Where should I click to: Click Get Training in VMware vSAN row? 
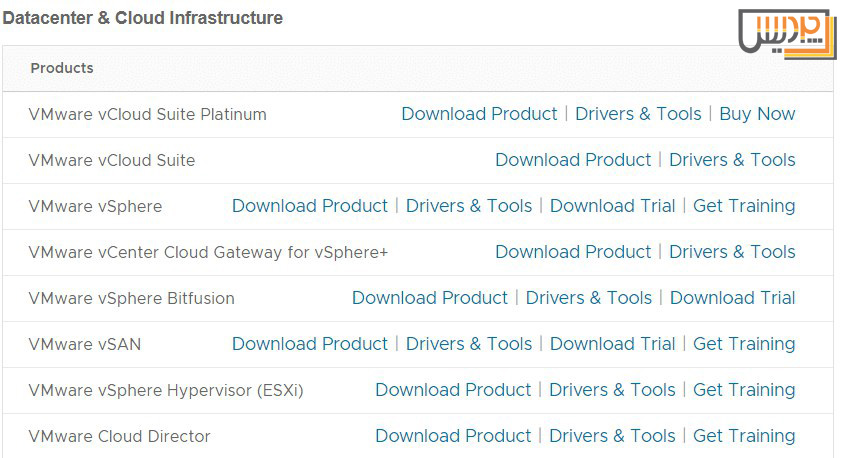click(x=744, y=344)
